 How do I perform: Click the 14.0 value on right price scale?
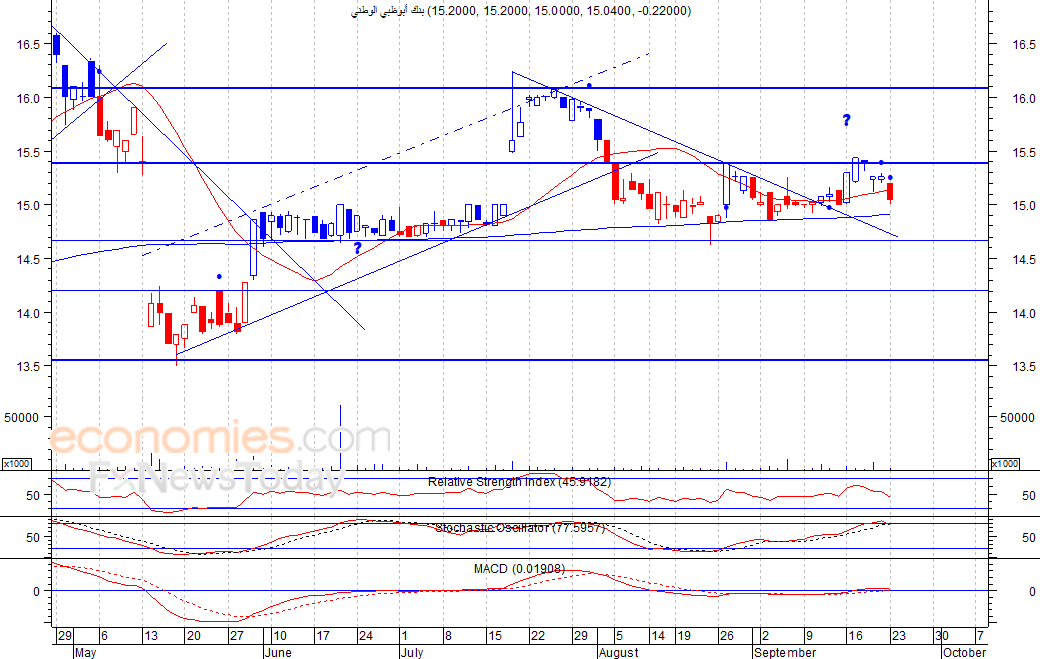(x=1024, y=313)
